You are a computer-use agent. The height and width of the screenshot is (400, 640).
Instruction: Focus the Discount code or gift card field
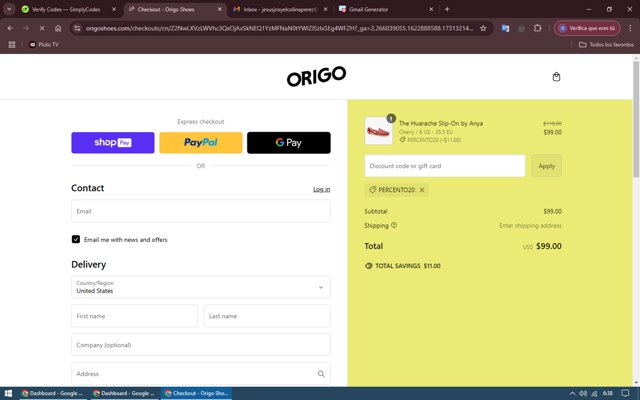[445, 166]
